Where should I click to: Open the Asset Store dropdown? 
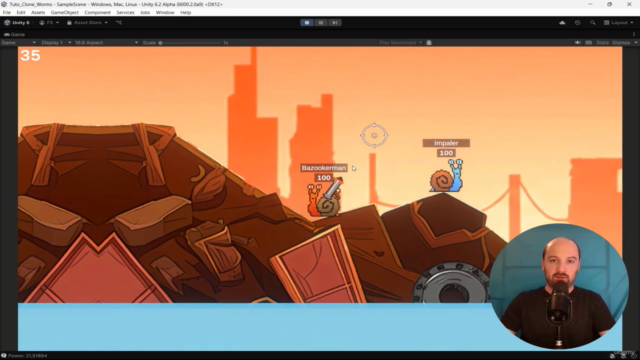[87, 22]
